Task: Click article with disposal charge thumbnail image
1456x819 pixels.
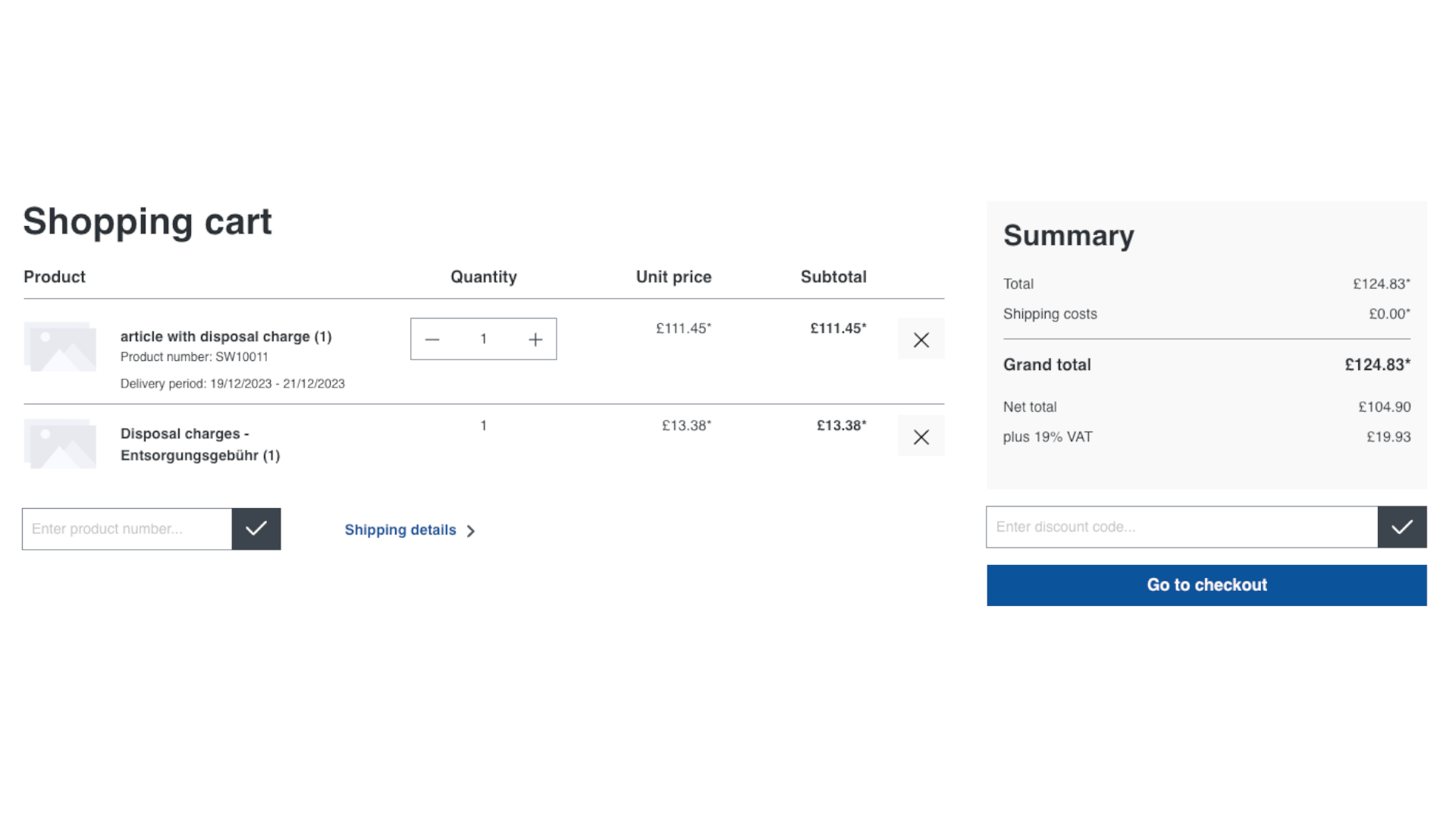Action: tap(60, 347)
